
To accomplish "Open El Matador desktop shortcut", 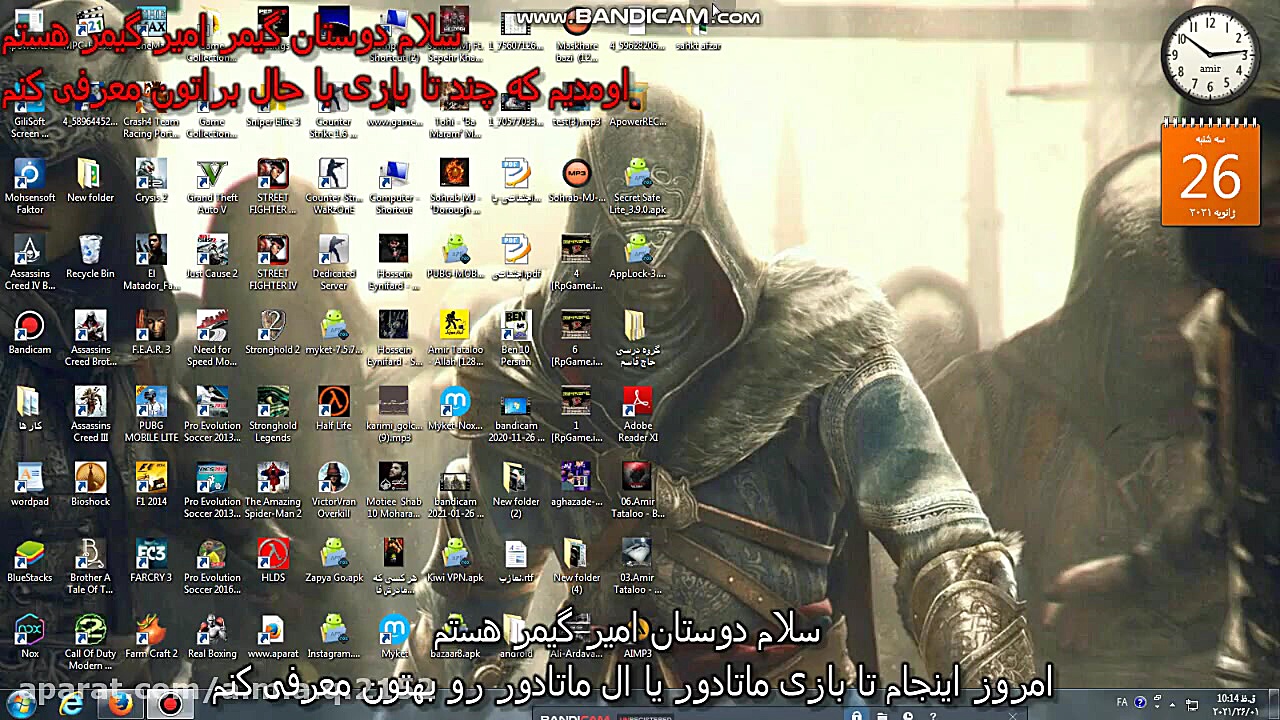I will (x=151, y=262).
